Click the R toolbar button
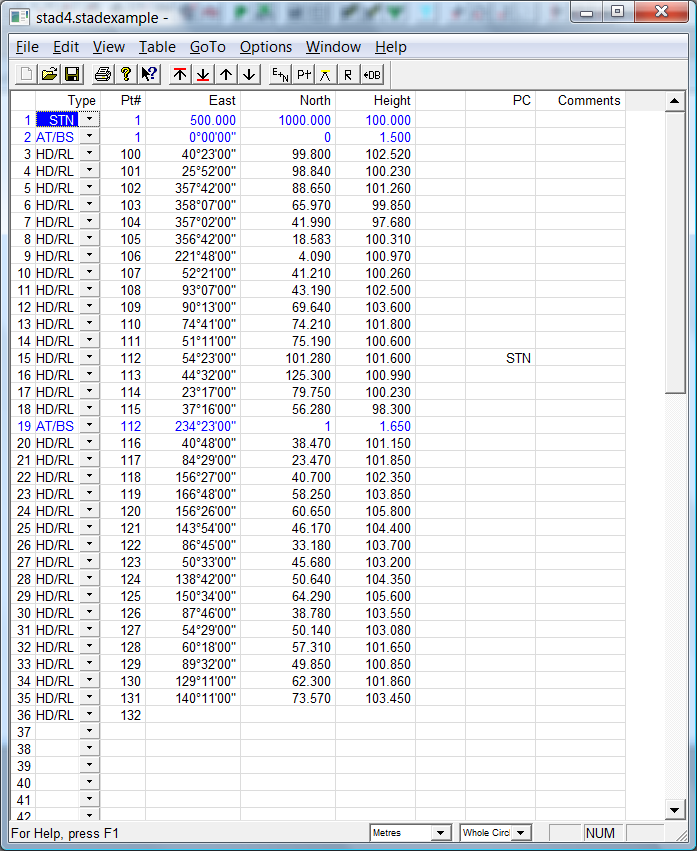Image resolution: width=697 pixels, height=851 pixels. (x=348, y=74)
